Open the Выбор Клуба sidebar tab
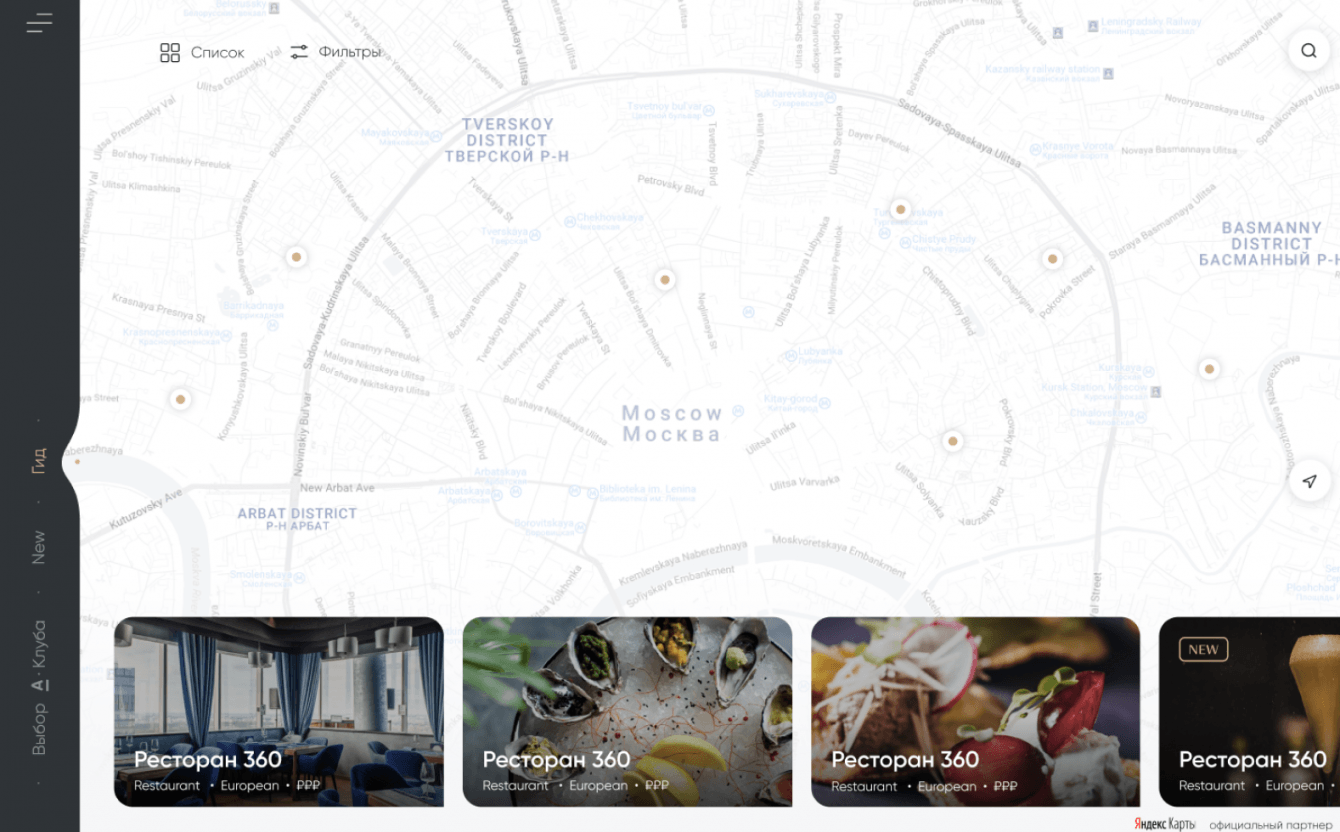Screen dimensions: 1340x832 (x=38, y=688)
